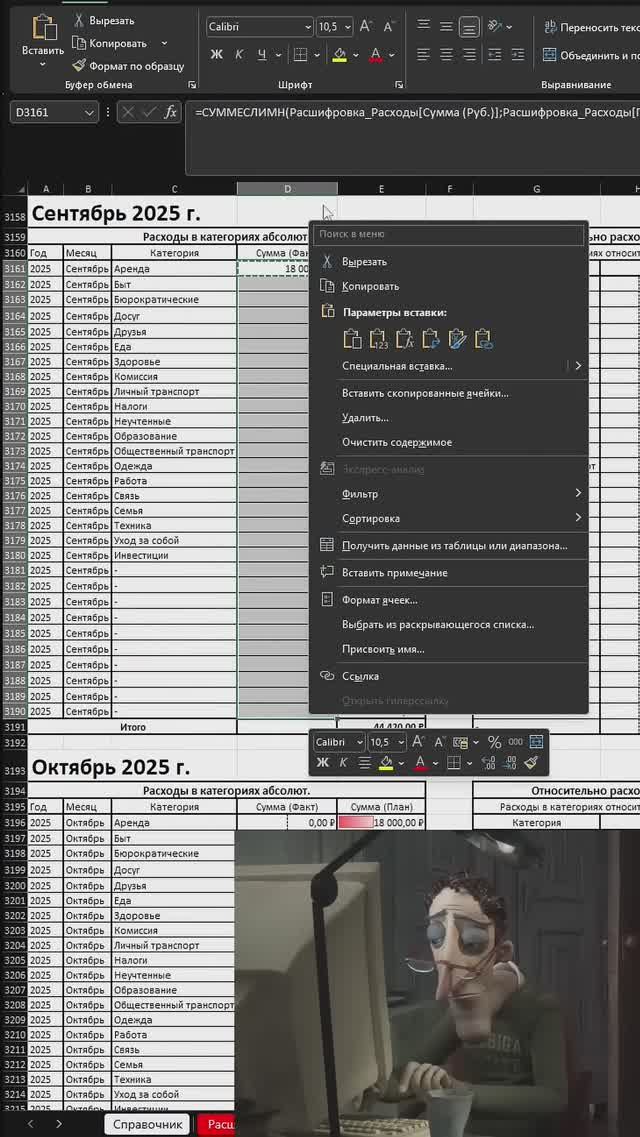Increase font size in the ribbon
The width and height of the screenshot is (640, 1137).
point(366,27)
